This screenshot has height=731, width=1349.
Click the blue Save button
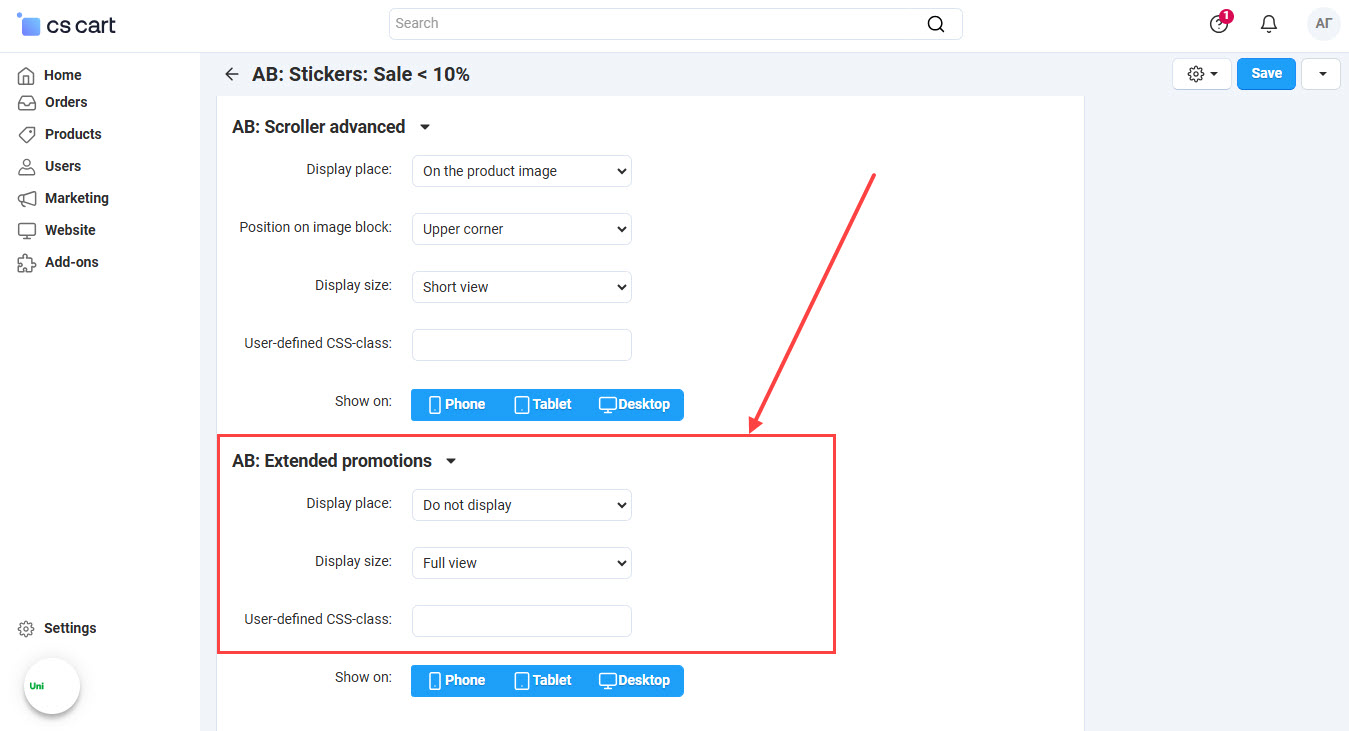[1266, 74]
